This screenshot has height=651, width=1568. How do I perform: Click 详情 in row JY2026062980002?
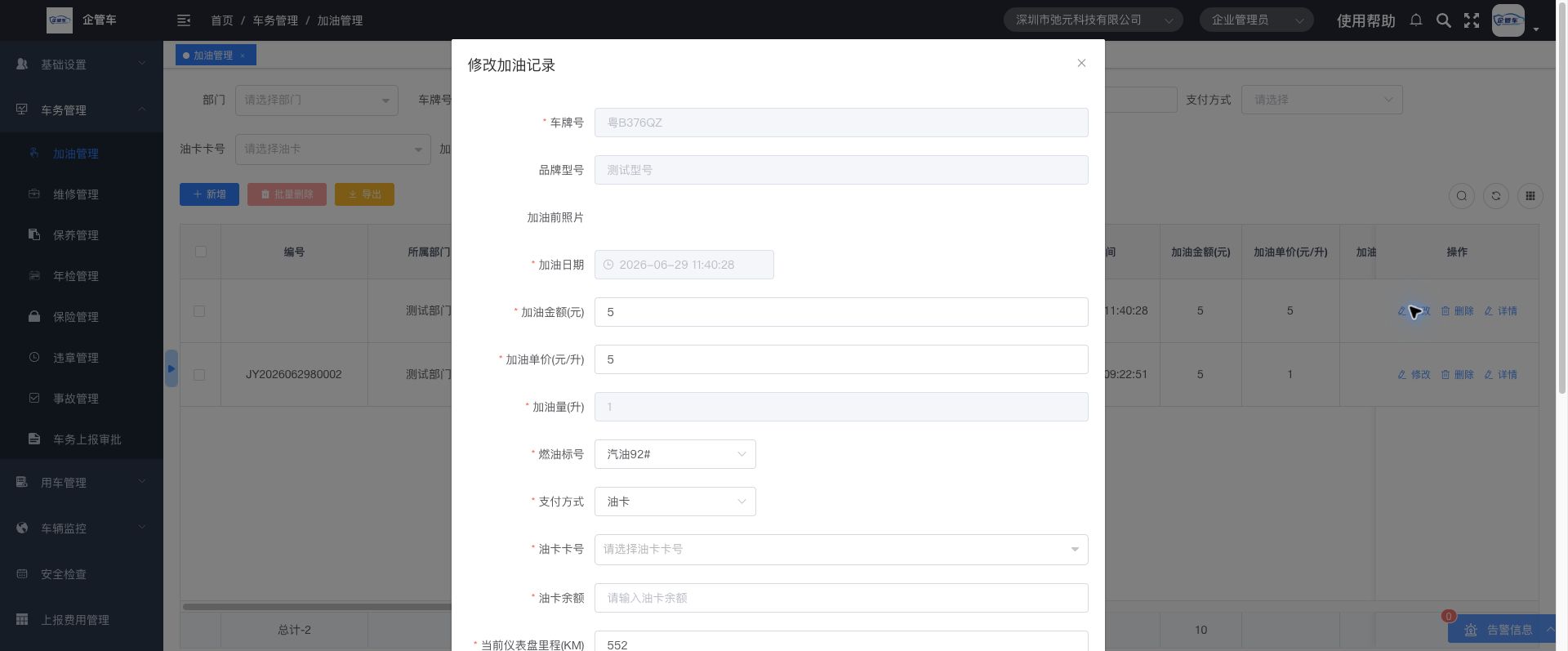click(1501, 375)
